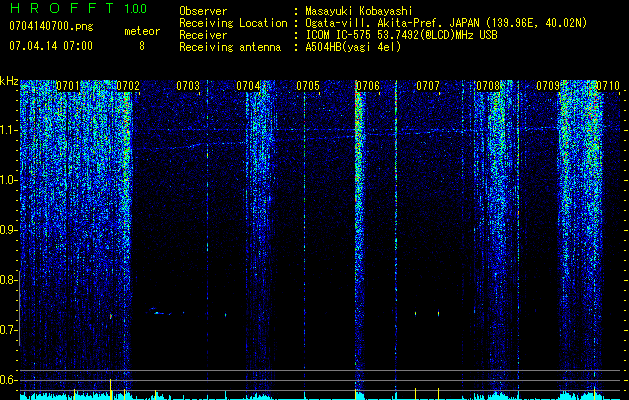
Task: Click the Receiving antenna label
Action: coord(230,47)
